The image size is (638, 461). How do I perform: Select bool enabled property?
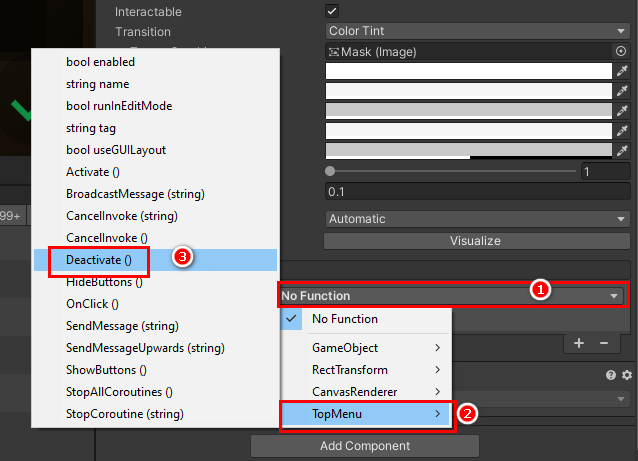pyautogui.click(x=155, y=62)
